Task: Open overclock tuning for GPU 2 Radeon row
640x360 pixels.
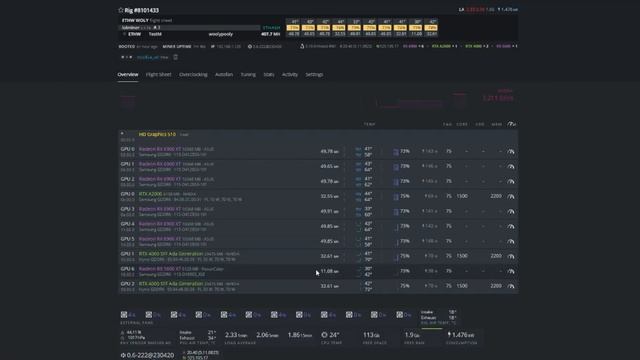Action: click(511, 181)
